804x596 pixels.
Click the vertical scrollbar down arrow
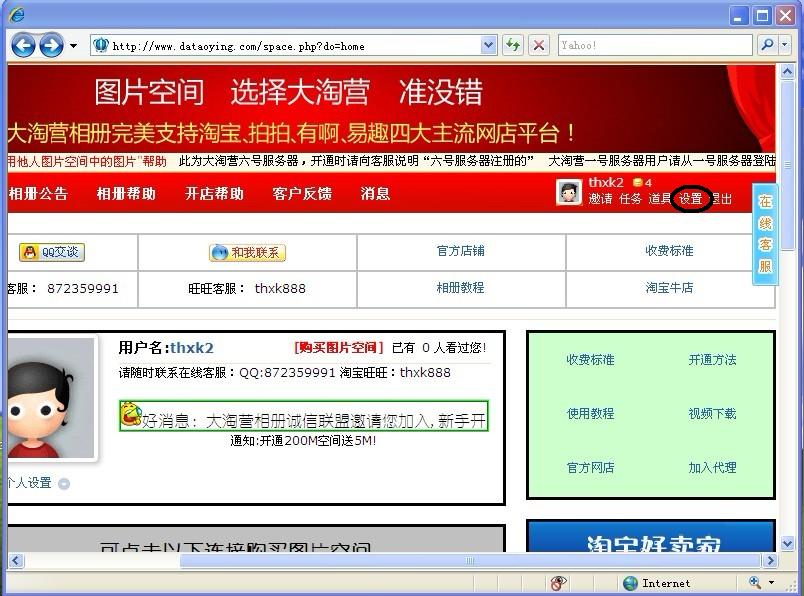point(788,544)
